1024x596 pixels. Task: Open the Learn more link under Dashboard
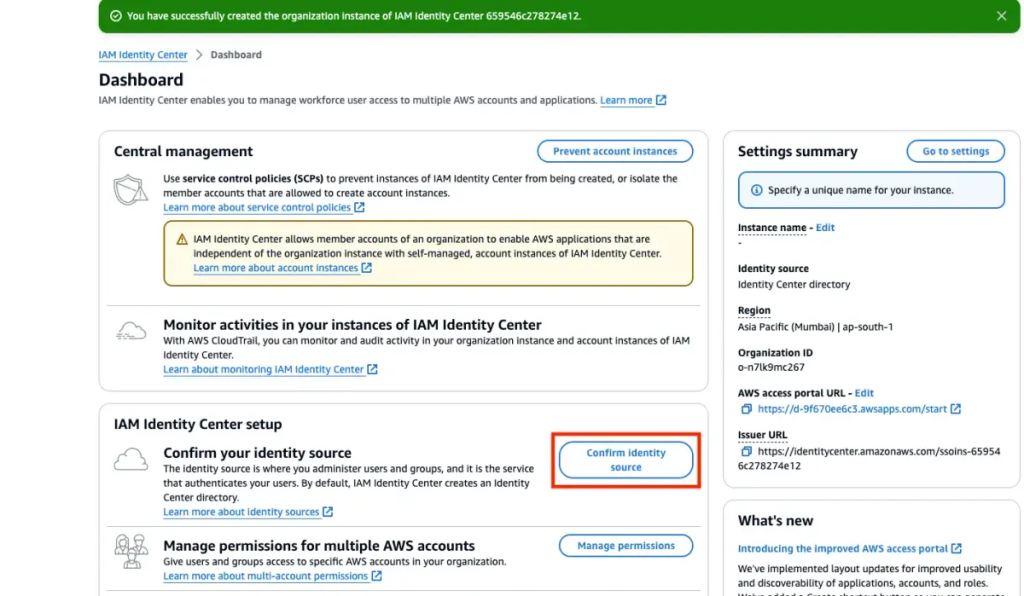tap(626, 100)
